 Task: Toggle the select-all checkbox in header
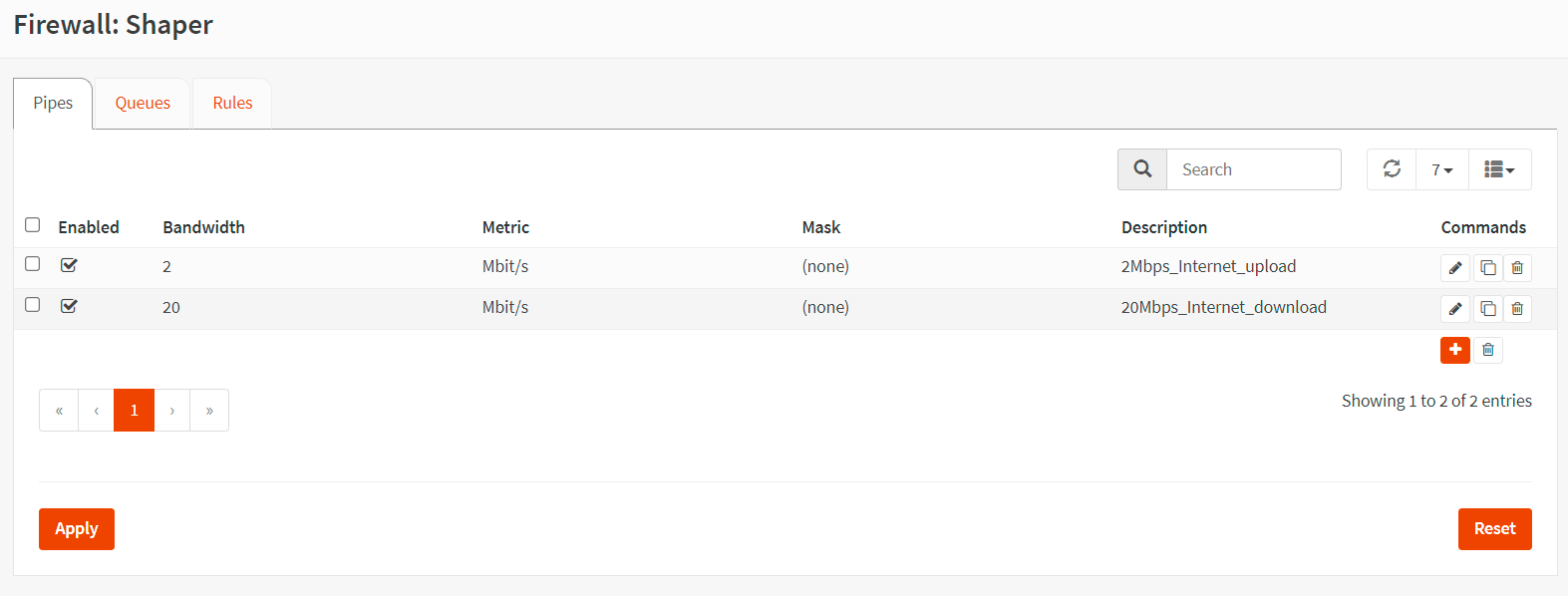pyautogui.click(x=33, y=225)
